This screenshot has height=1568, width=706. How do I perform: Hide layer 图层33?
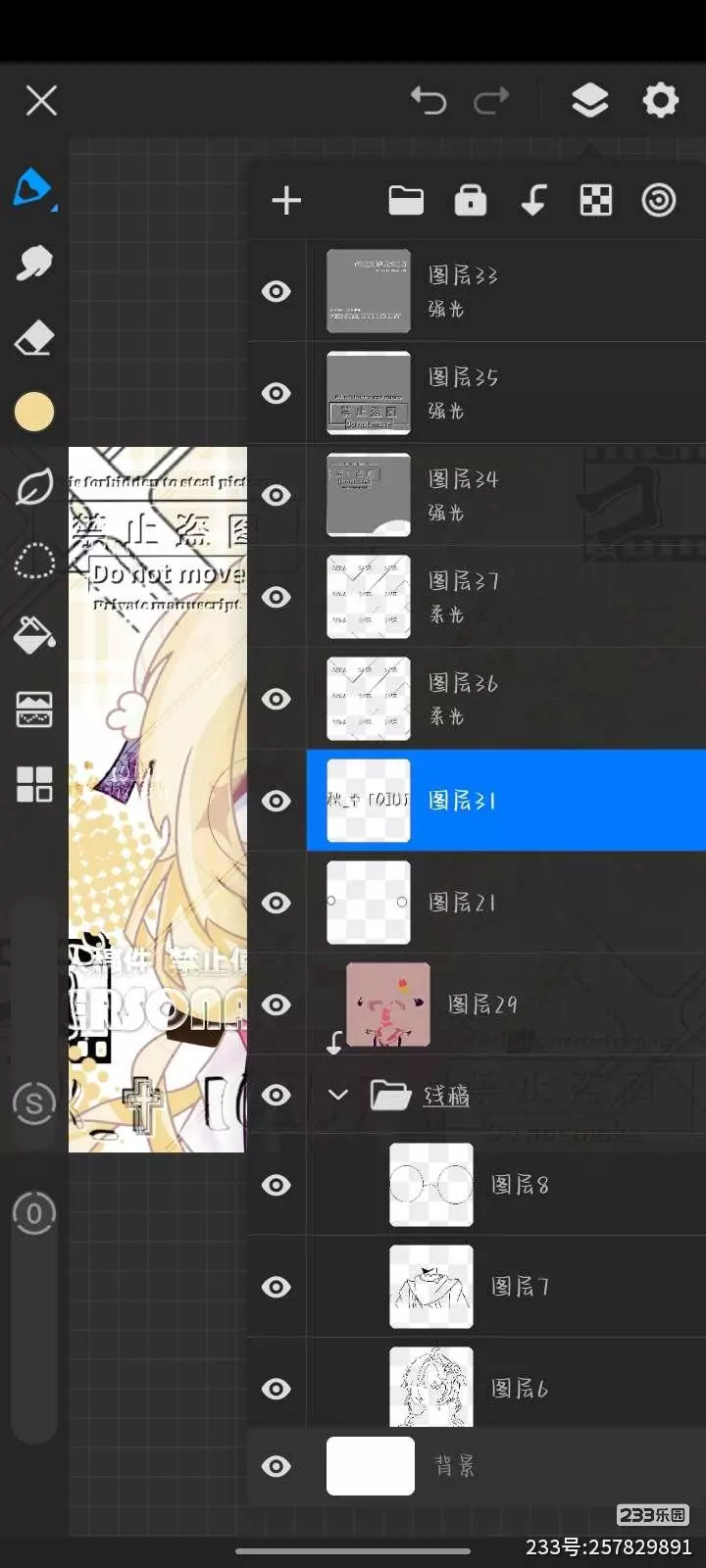click(277, 291)
